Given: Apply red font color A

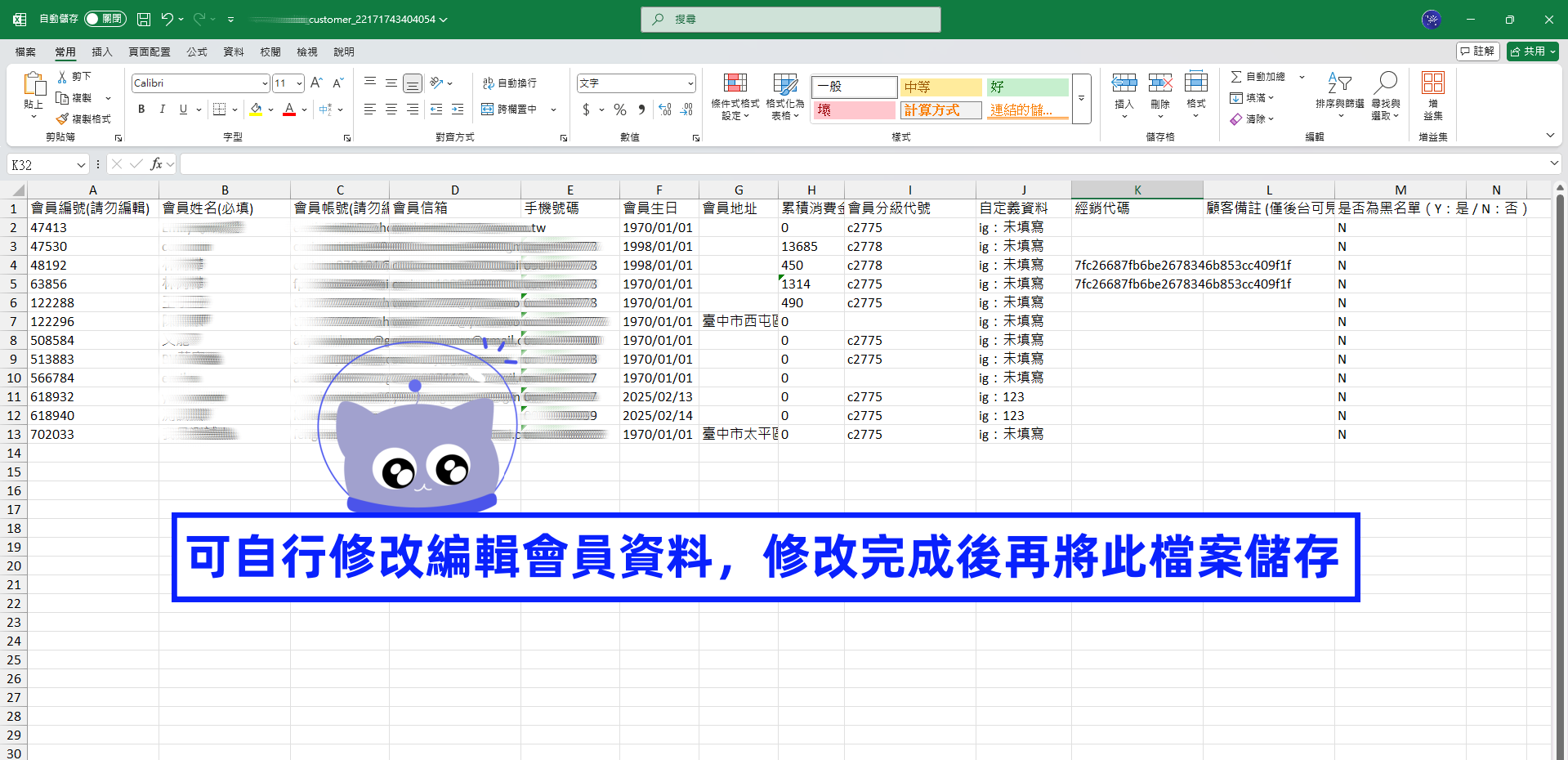Looking at the screenshot, I should point(289,109).
